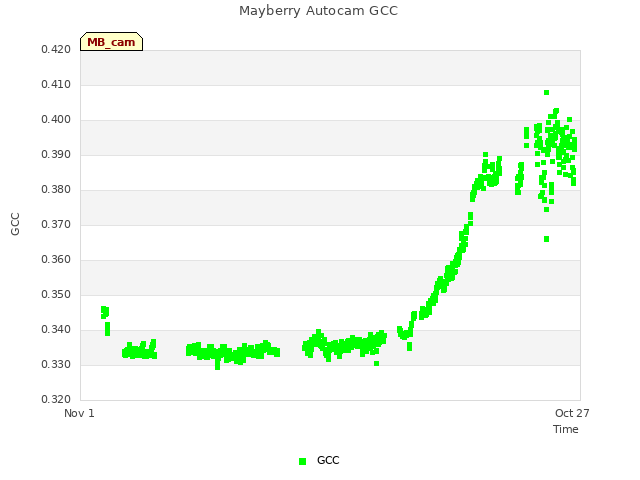Select the highest outlier data point above 0.400
The width and height of the screenshot is (640, 480).
547,93
